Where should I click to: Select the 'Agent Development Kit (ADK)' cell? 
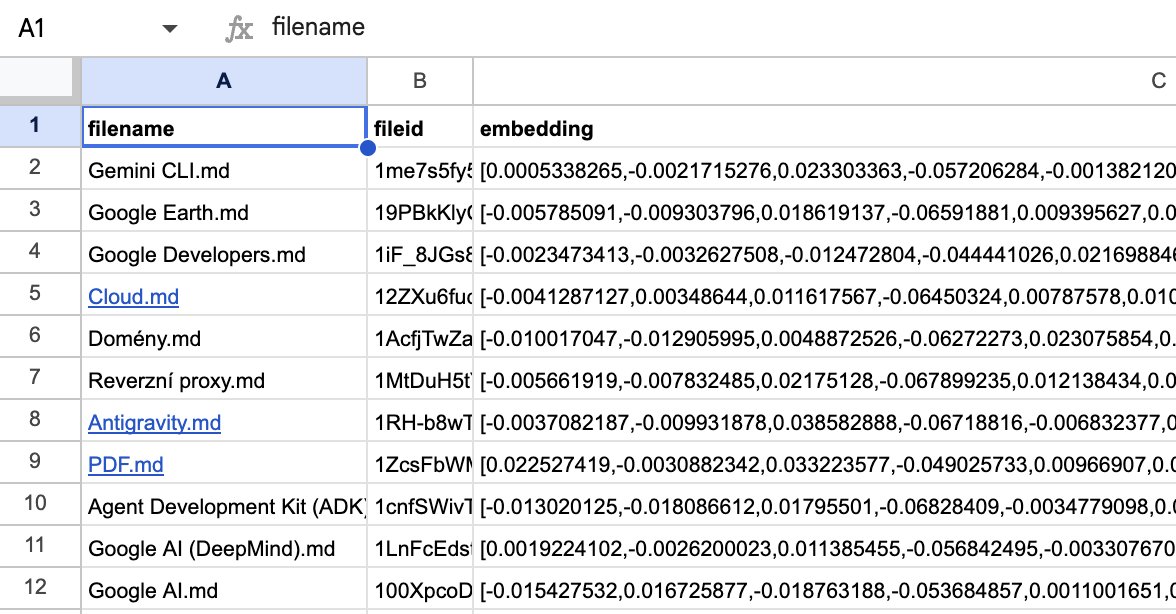pyautogui.click(x=224, y=505)
